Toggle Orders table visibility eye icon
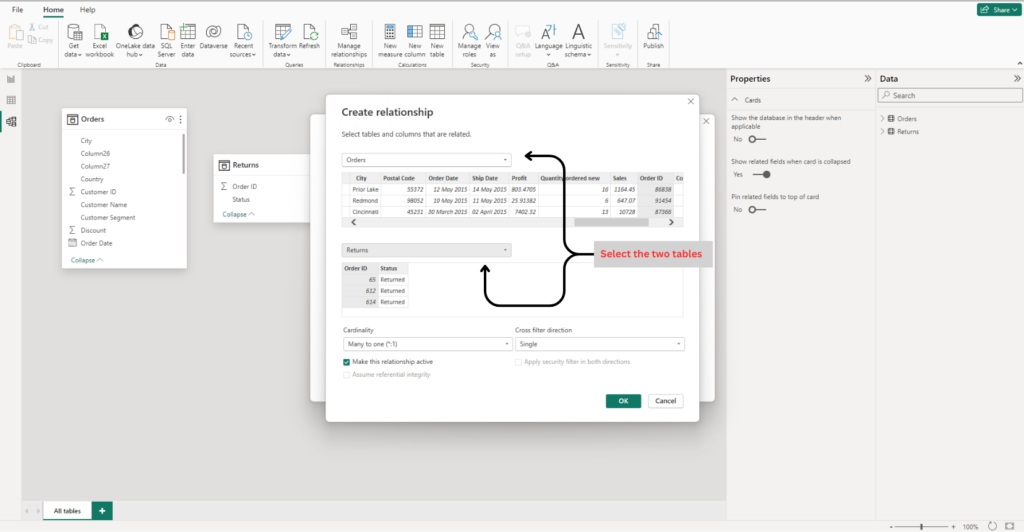The width and height of the screenshot is (1024, 532). (169, 119)
